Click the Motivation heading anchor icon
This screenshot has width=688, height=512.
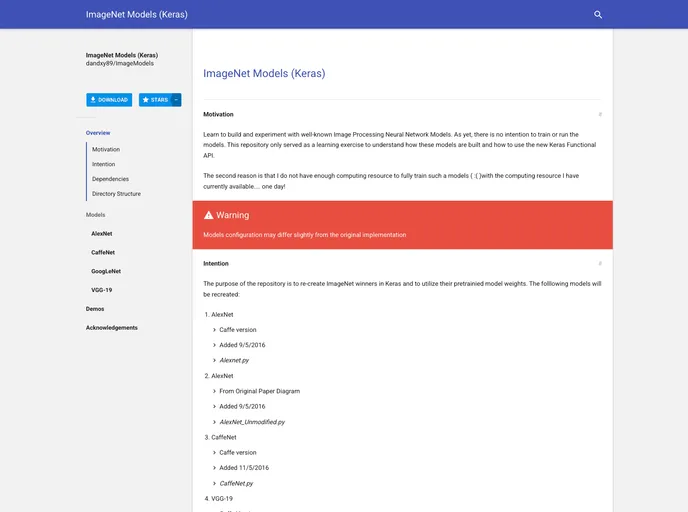pyautogui.click(x=600, y=114)
